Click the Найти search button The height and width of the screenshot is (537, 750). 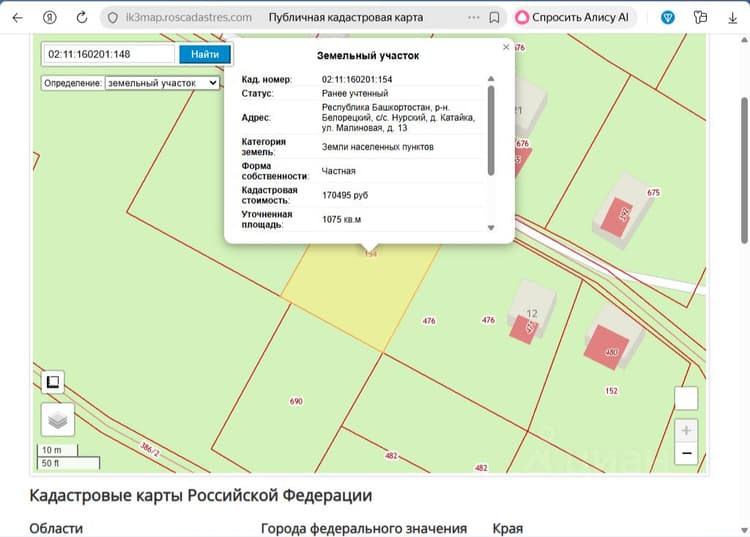pos(205,54)
